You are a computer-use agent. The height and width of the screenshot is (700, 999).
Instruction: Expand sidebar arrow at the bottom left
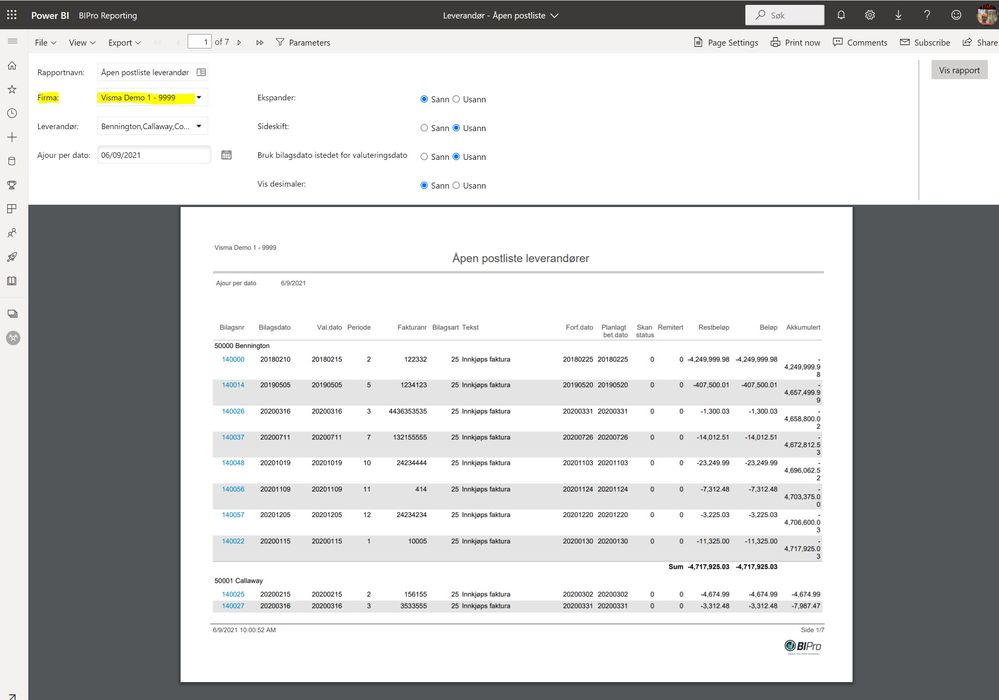12,696
